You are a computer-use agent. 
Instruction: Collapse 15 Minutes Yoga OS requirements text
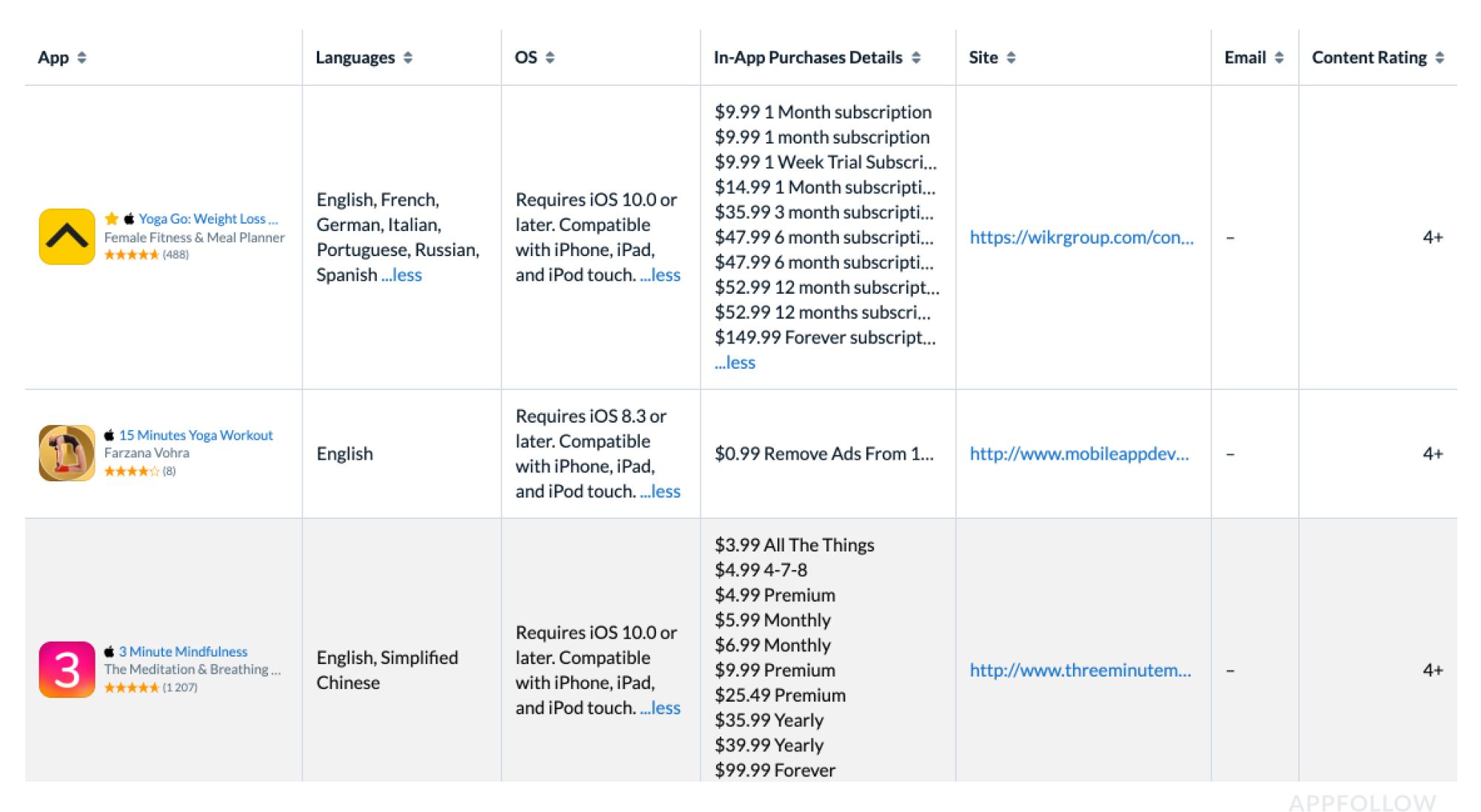click(661, 491)
